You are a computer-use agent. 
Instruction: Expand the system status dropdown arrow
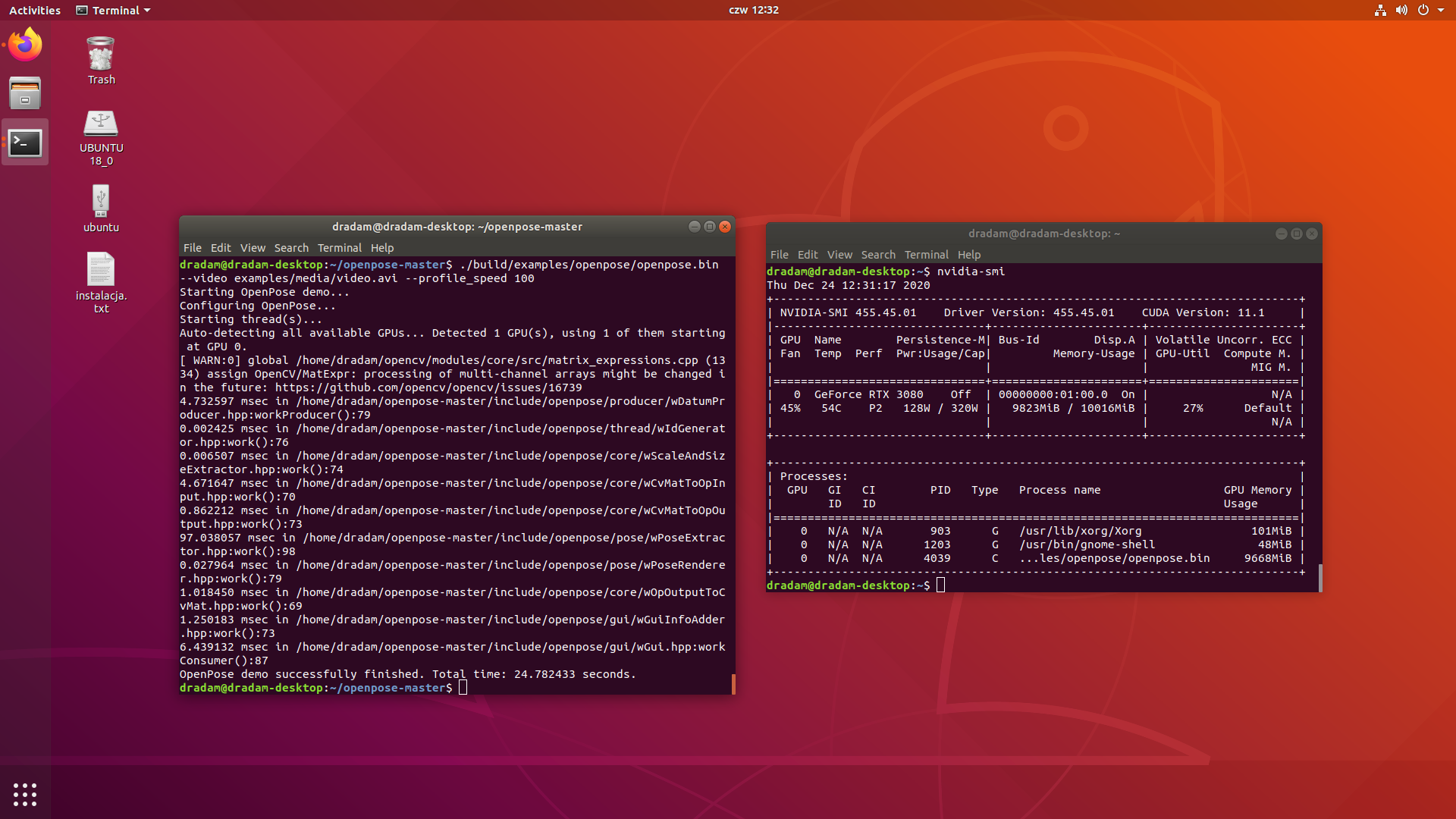click(1442, 10)
